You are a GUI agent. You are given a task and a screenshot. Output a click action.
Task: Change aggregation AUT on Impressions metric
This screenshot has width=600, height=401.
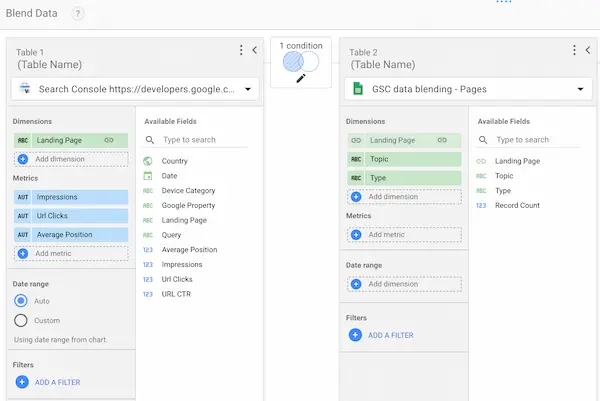(23, 197)
